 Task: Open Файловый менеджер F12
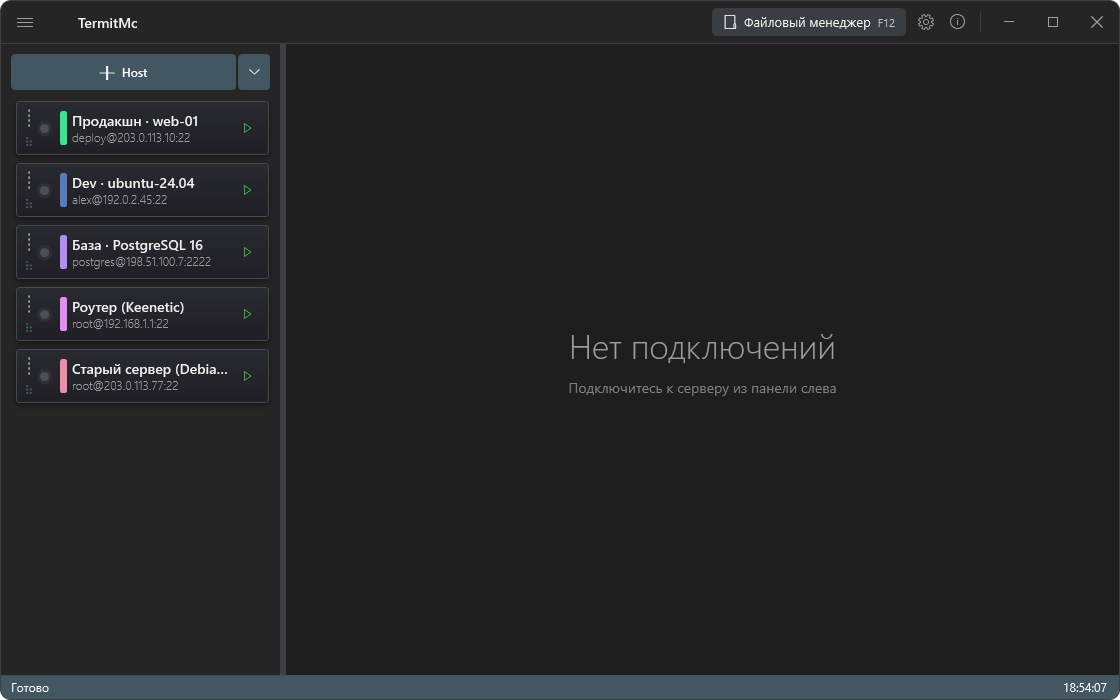[809, 22]
